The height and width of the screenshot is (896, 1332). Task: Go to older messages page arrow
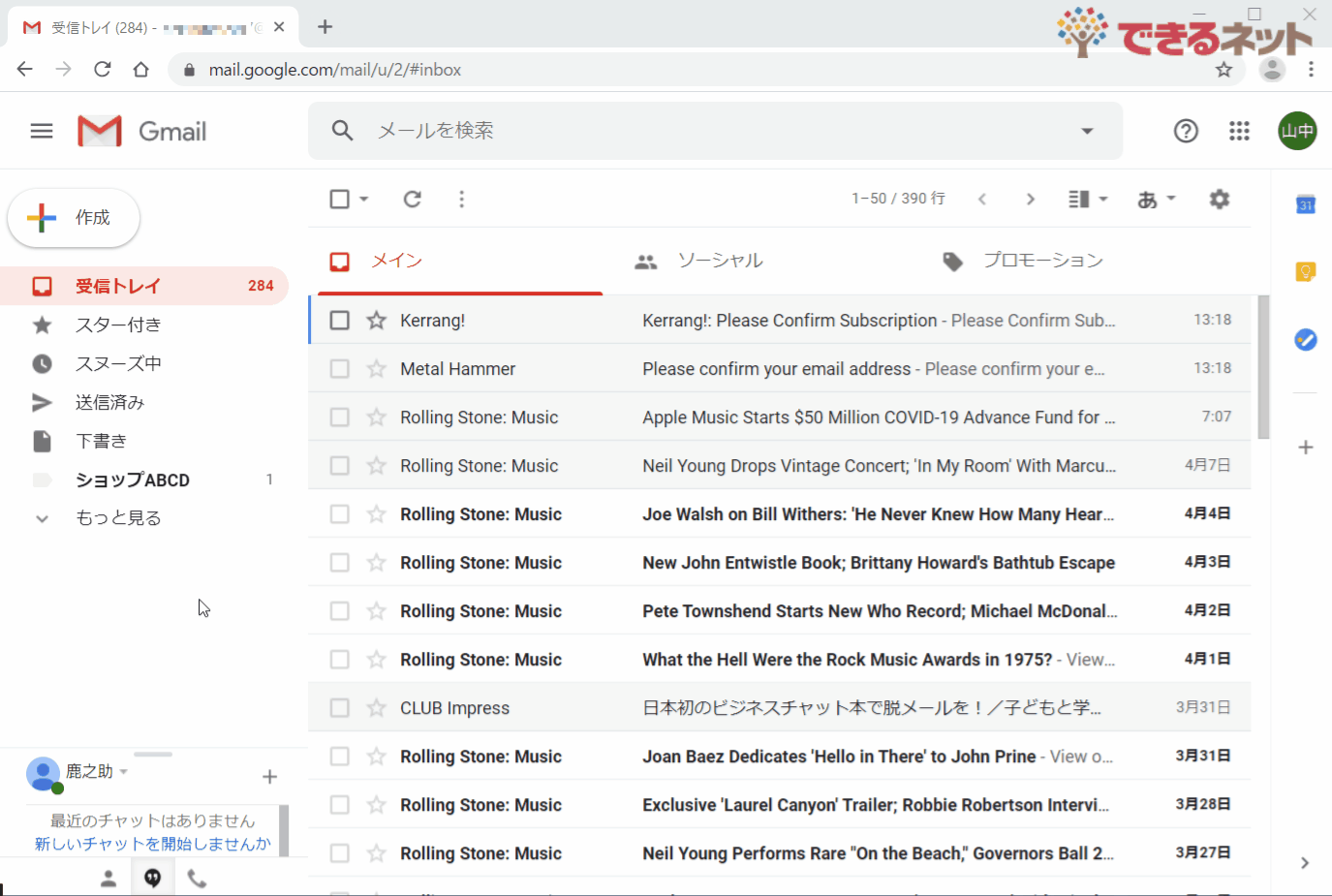[x=1030, y=199]
